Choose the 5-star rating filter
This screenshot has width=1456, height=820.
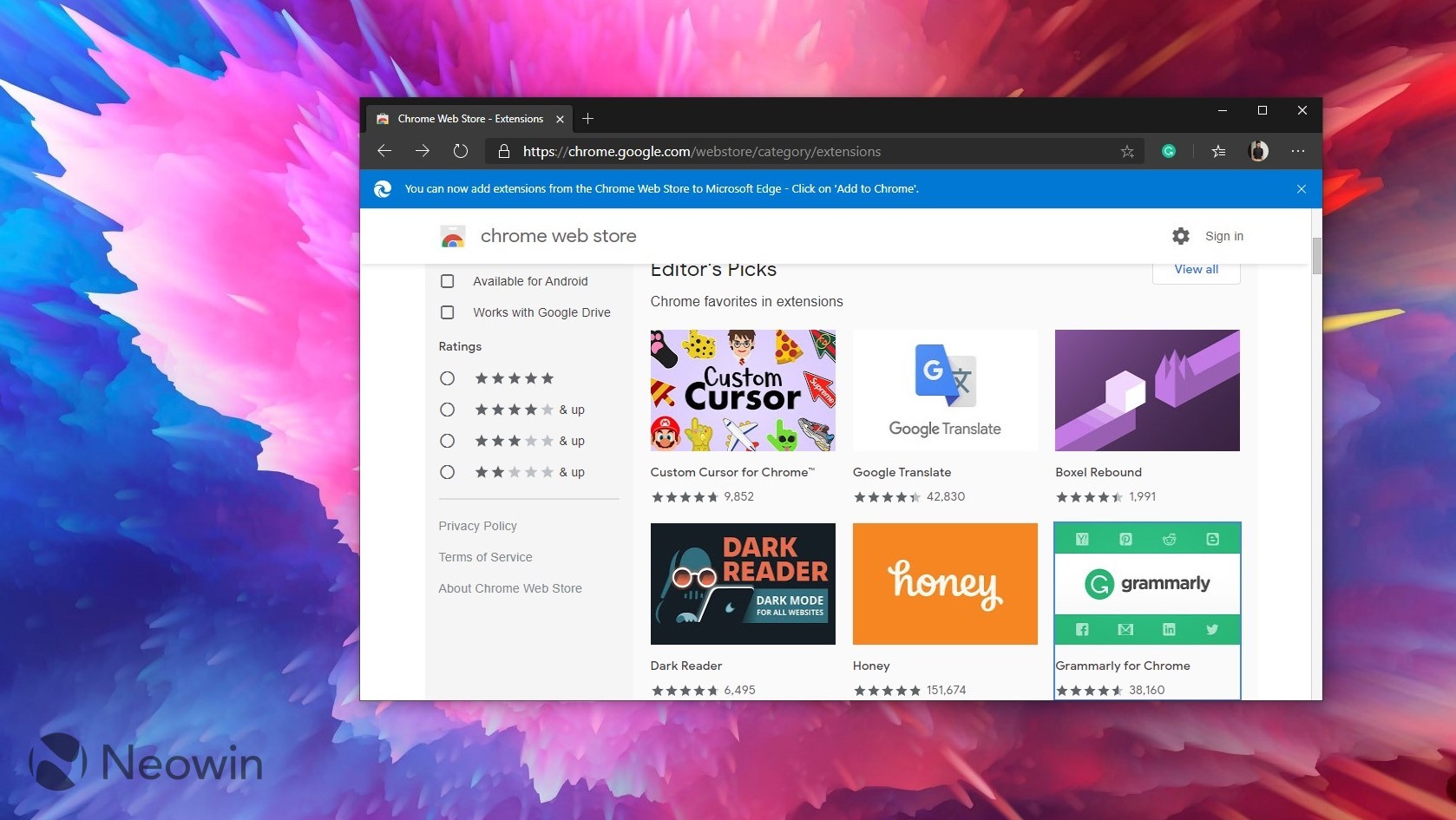tap(447, 377)
